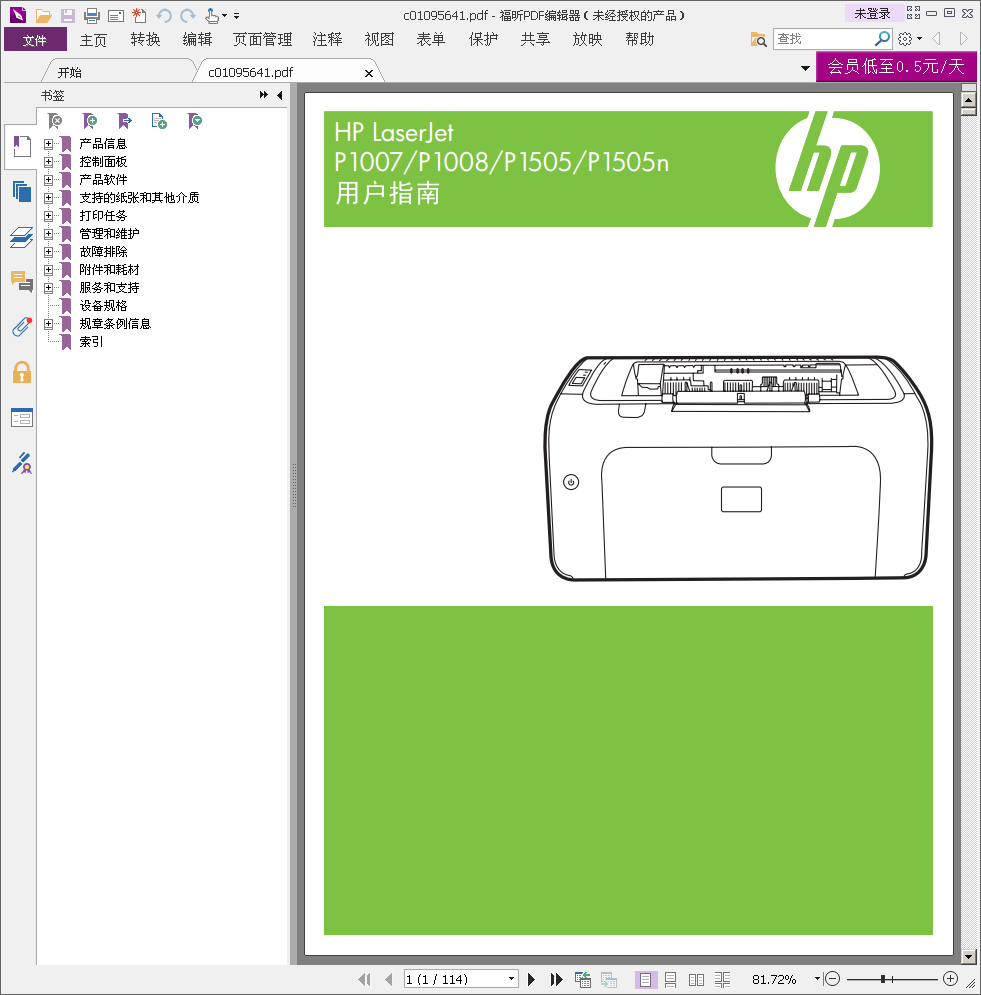Go to the last page

click(556, 979)
